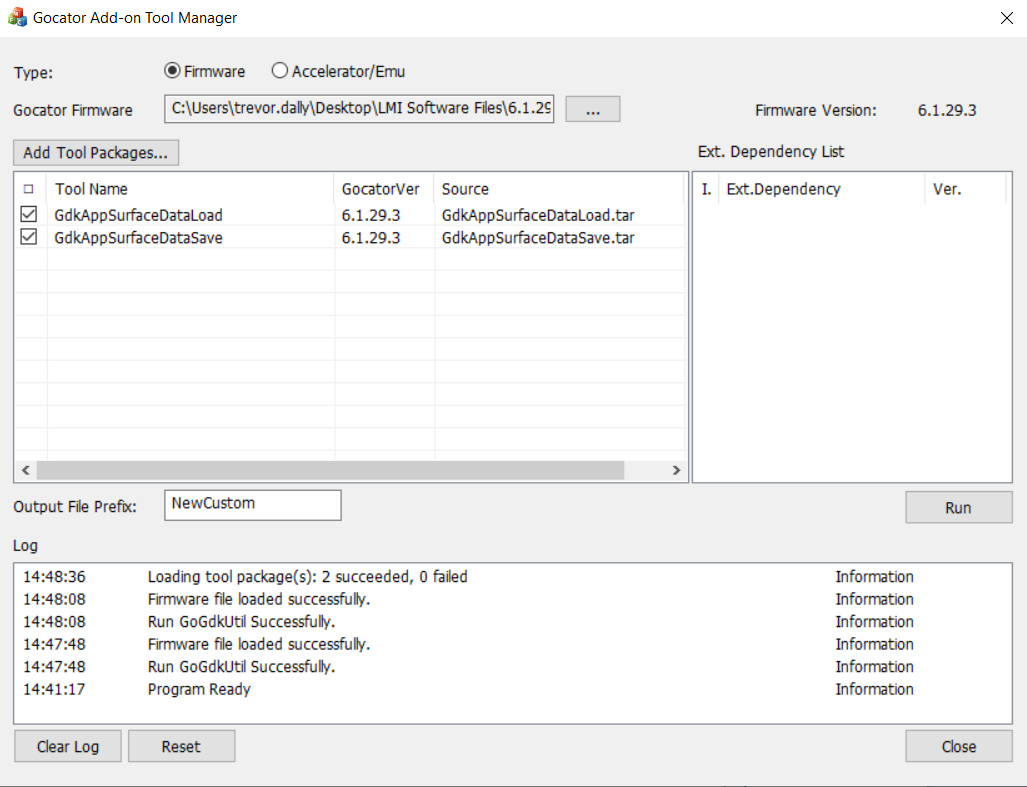Viewport: 1027px width, 787px height.
Task: Click the left scroll arrow of tool list
Action: [26, 470]
